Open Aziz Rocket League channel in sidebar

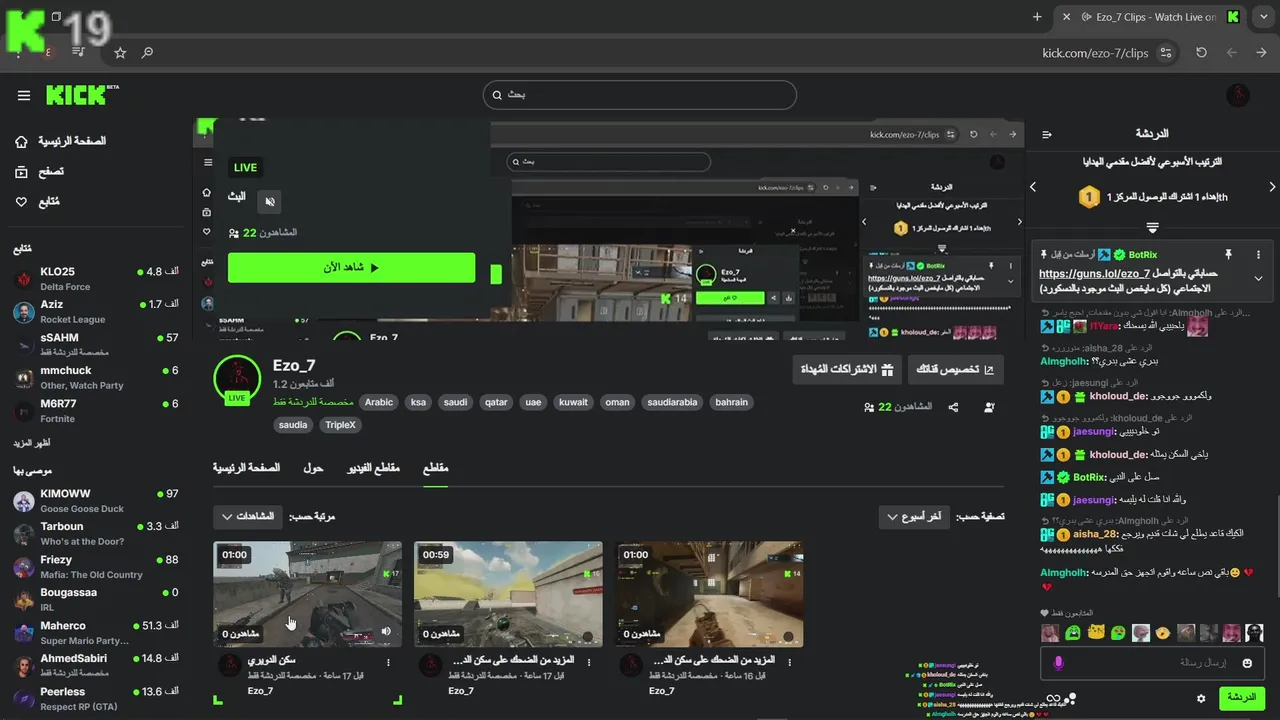[95, 312]
